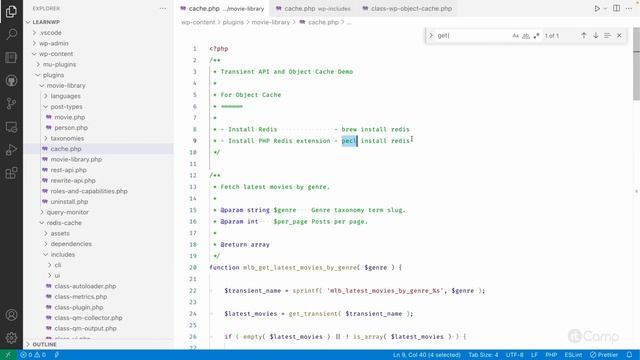
Task: Expand the .vscode folder
Action: (35, 33)
